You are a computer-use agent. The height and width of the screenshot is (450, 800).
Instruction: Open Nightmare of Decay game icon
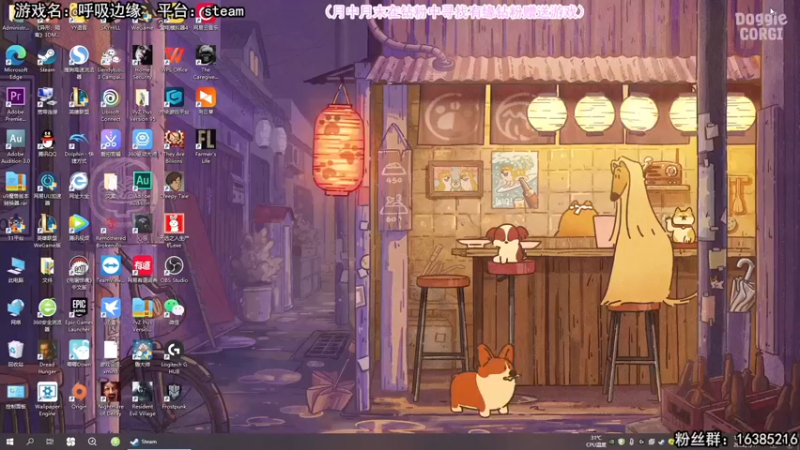click(110, 399)
